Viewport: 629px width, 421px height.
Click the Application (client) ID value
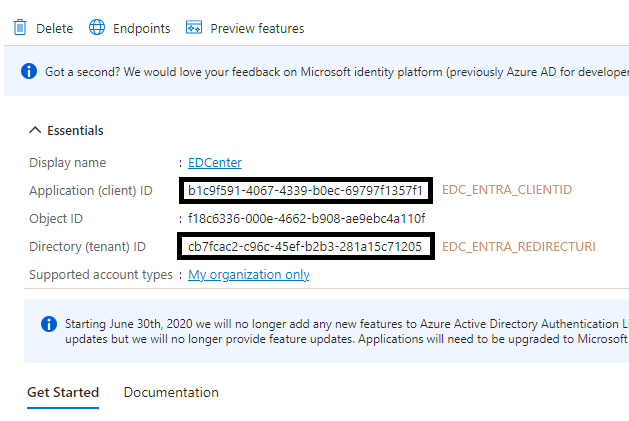click(x=306, y=190)
